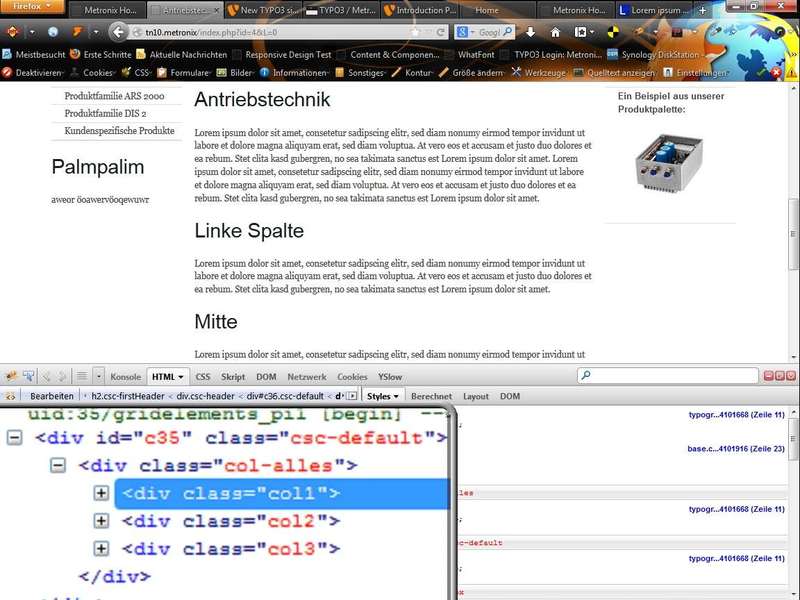Click the downloads arrow icon in the toolbar
Screen dimensions: 800x600
(x=530, y=32)
